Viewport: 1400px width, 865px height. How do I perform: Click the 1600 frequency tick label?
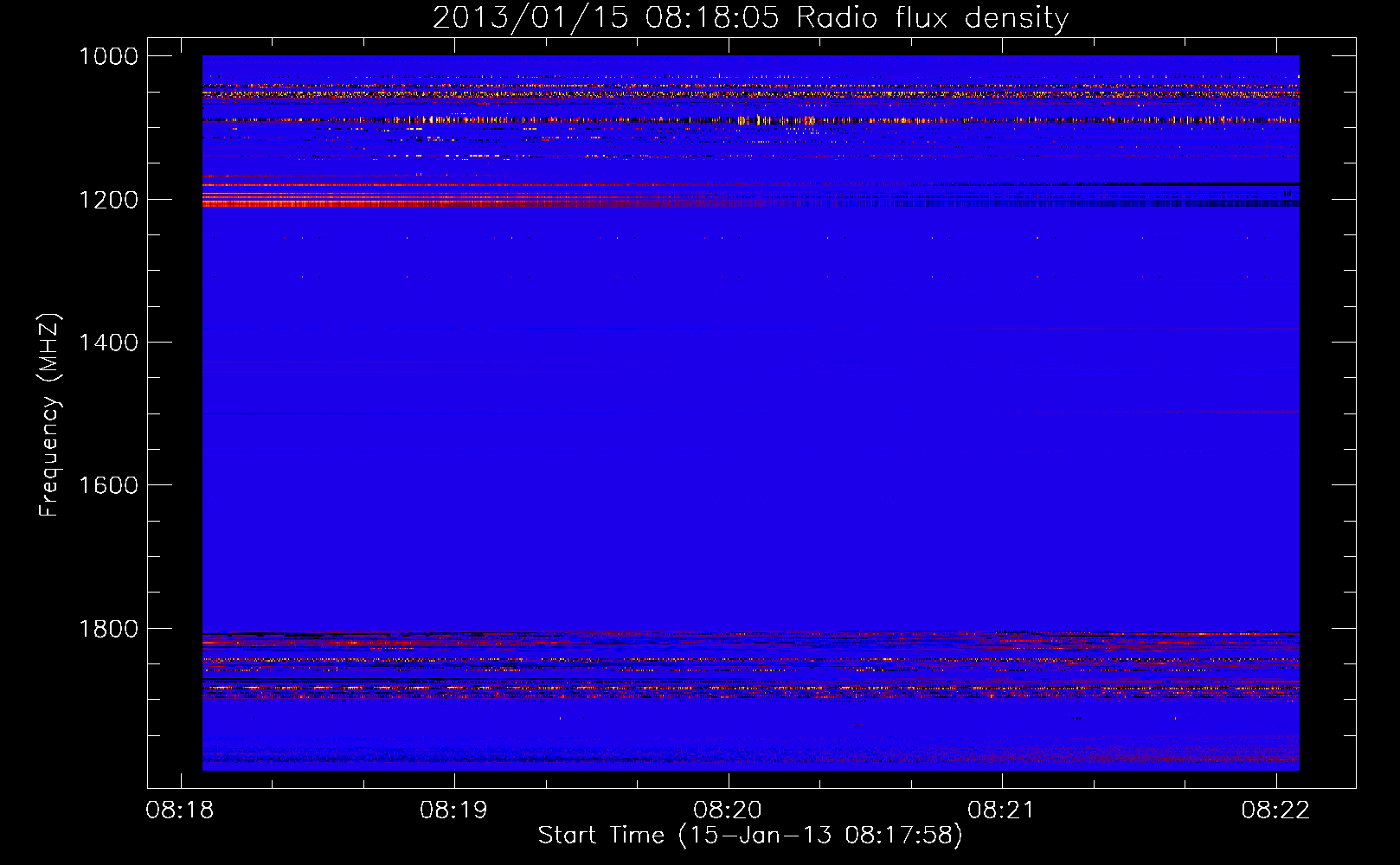click(108, 485)
